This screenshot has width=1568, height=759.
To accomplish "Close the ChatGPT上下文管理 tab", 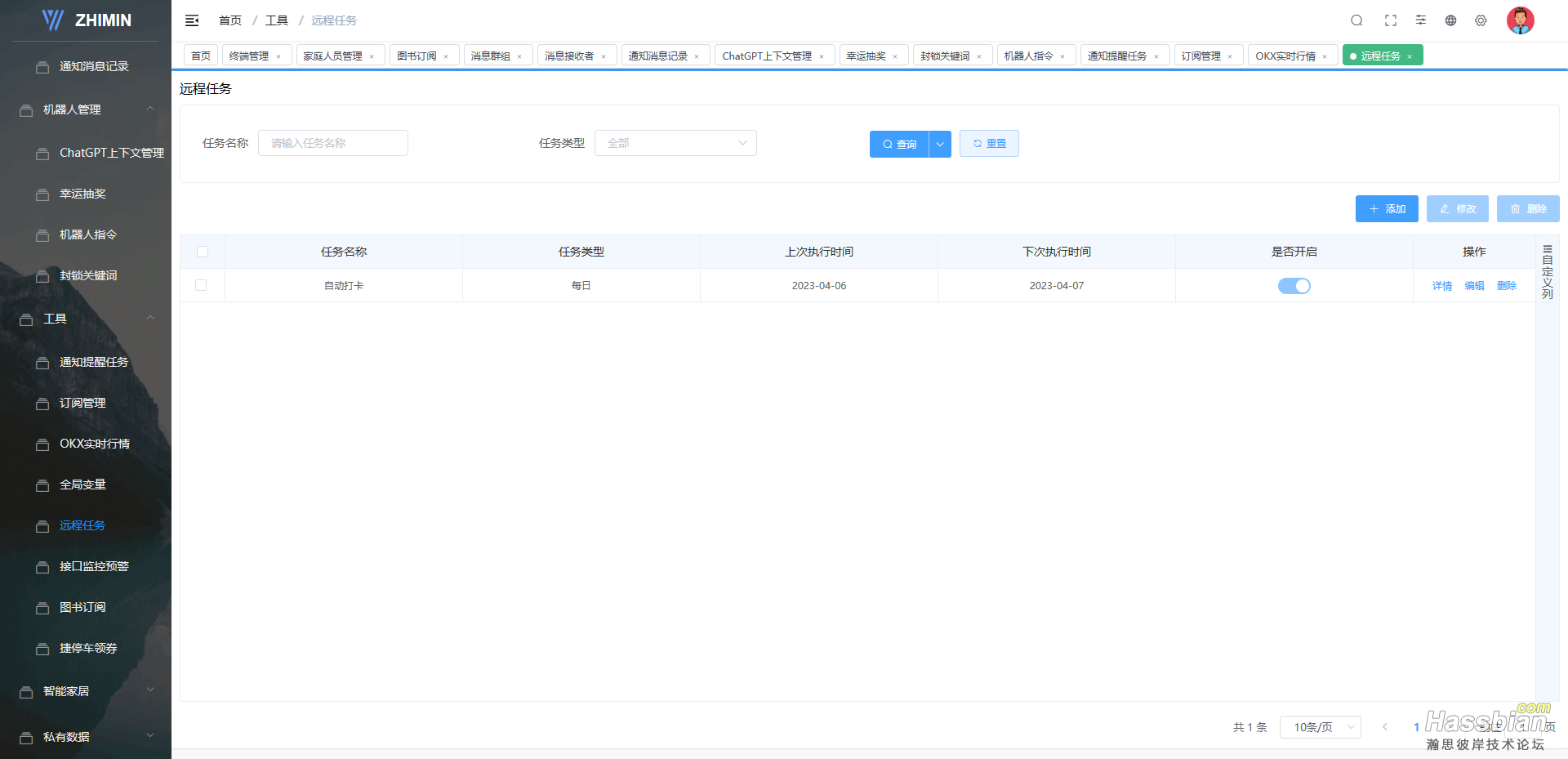I will coord(822,56).
